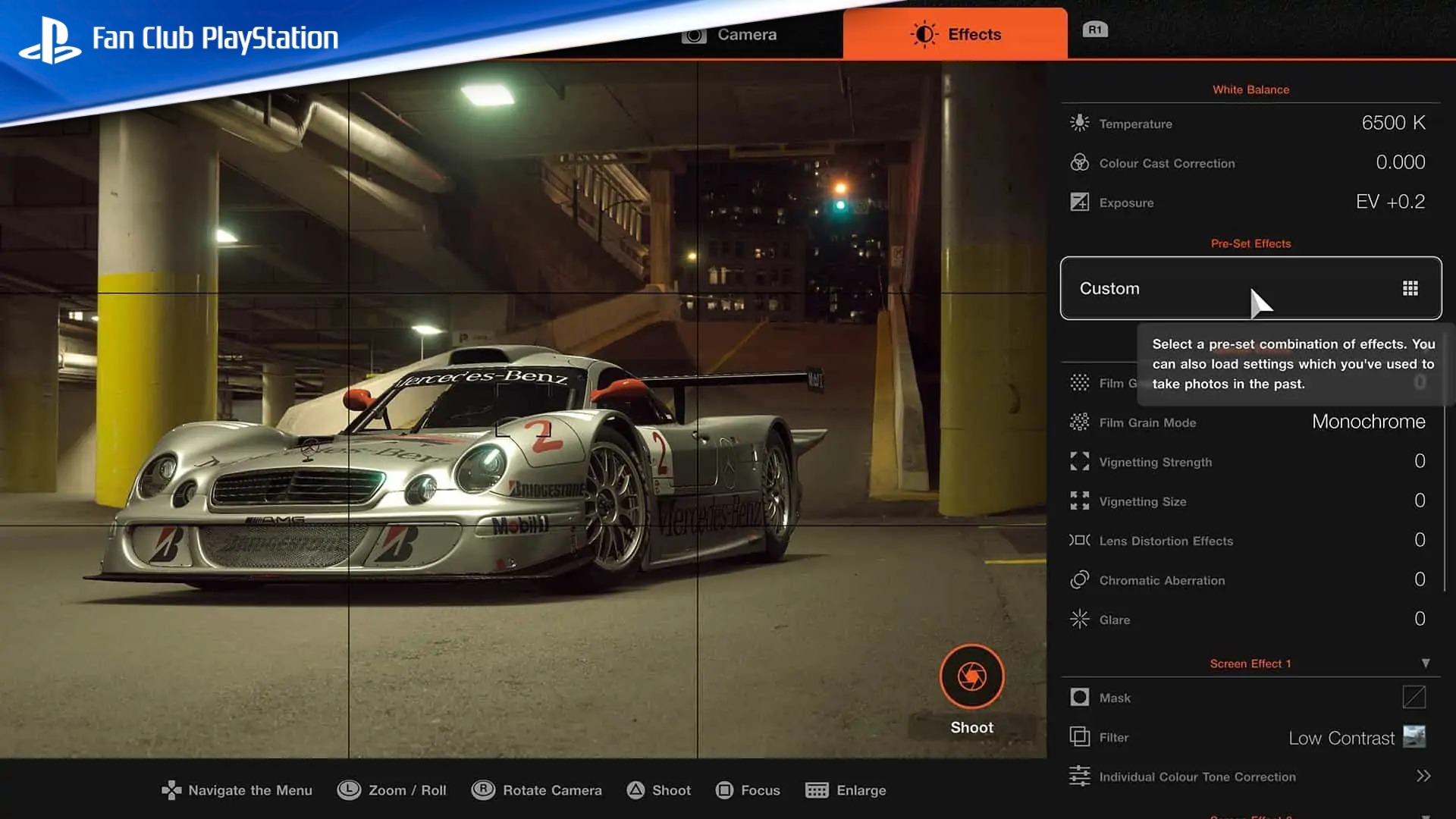Collapse the Screen Effect 1 section arrow
Viewport: 1456px width, 819px height.
[x=1426, y=664]
